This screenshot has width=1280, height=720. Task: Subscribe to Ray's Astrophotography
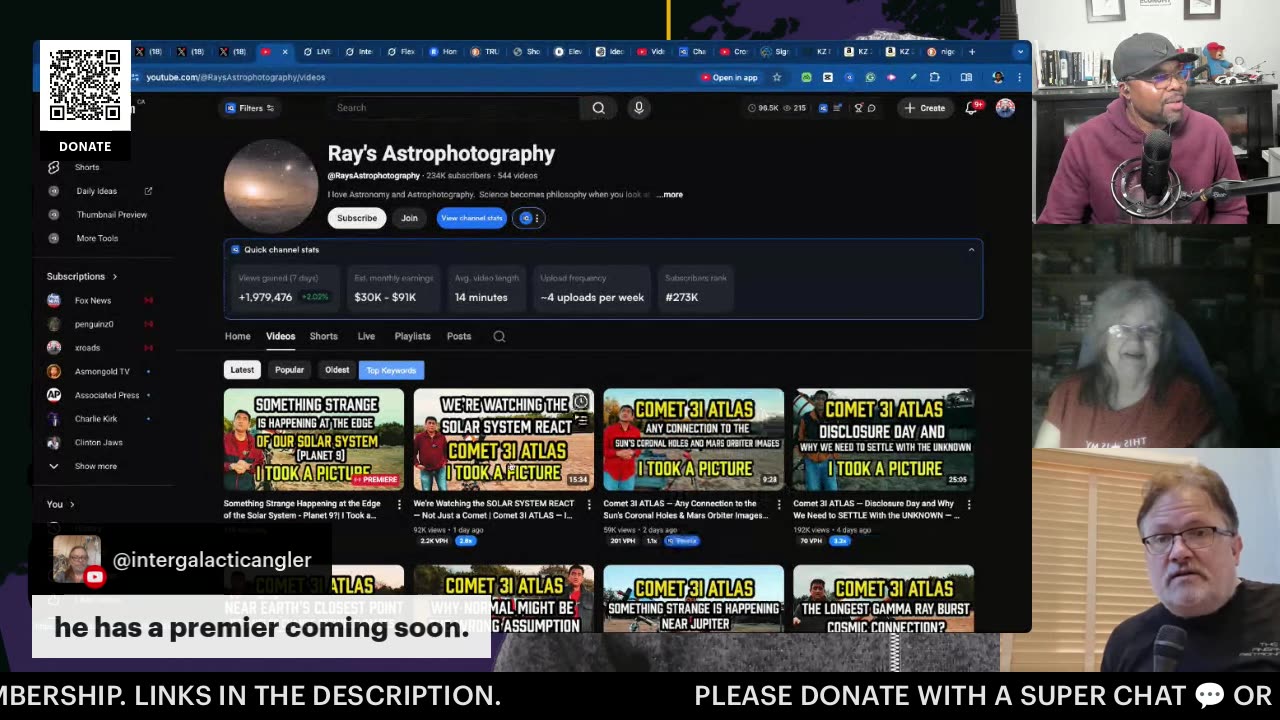pos(357,218)
